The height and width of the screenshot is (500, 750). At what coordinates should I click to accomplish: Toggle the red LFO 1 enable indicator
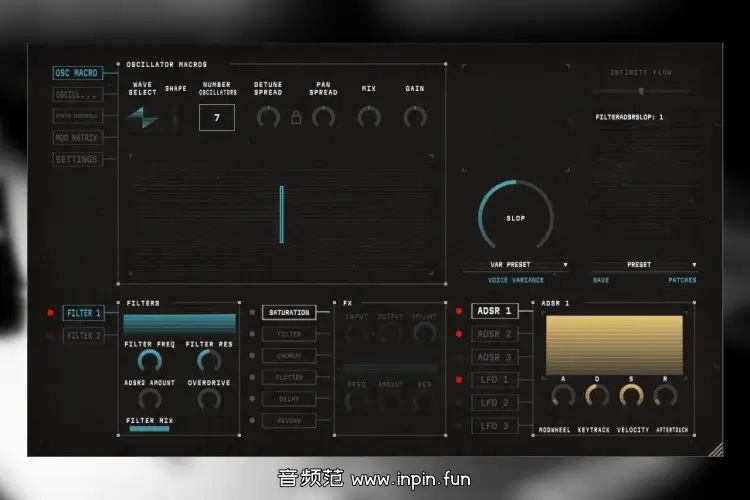pyautogui.click(x=459, y=380)
